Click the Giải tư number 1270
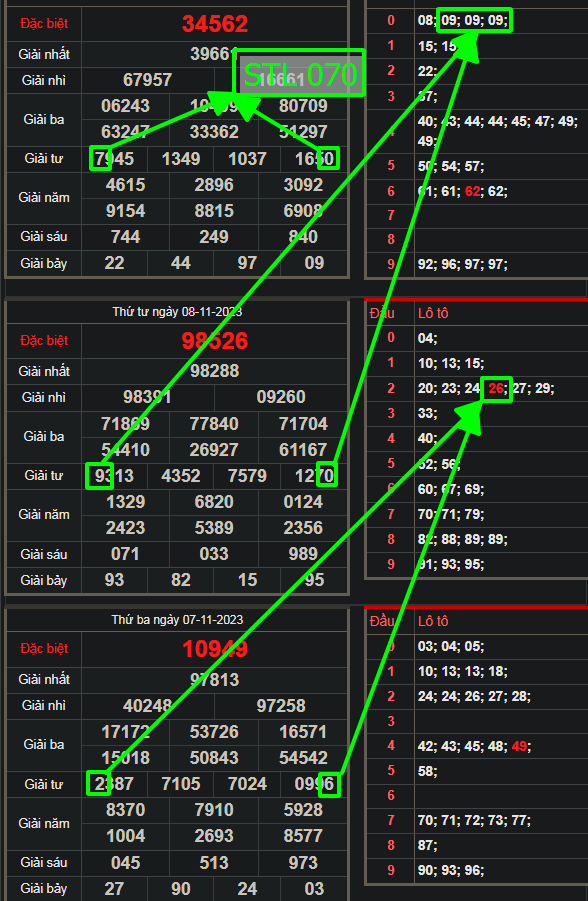The height and width of the screenshot is (901, 588). (314, 476)
